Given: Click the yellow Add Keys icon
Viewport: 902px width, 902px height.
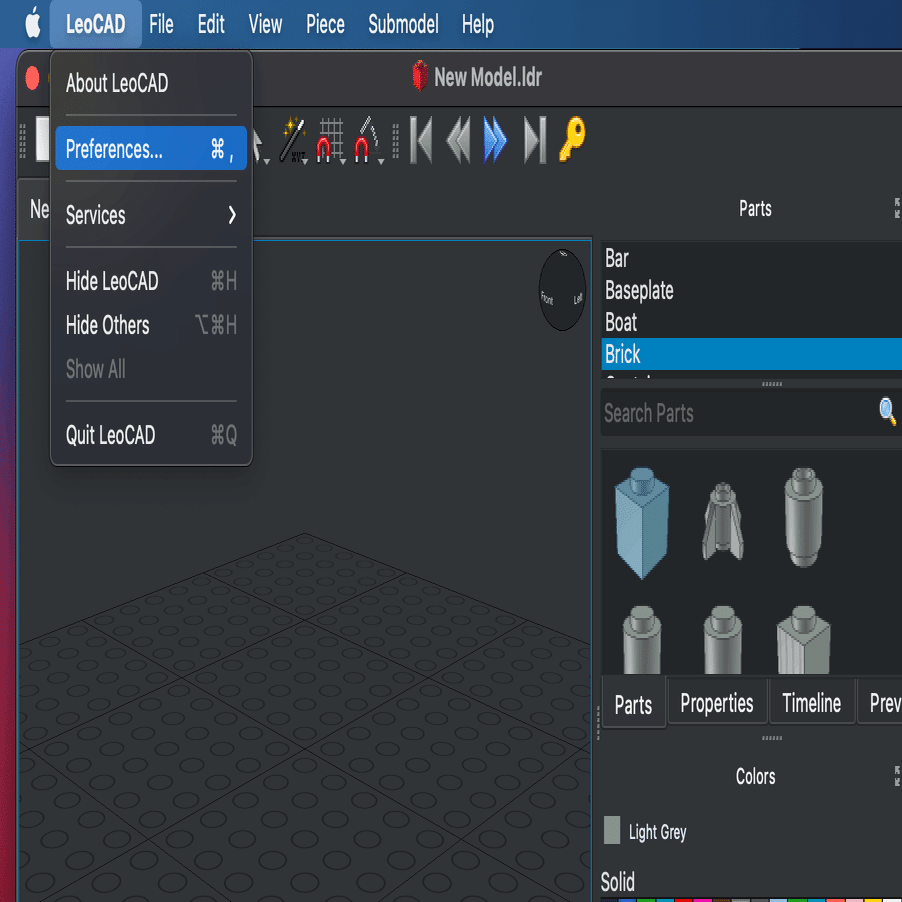Looking at the screenshot, I should point(572,139).
